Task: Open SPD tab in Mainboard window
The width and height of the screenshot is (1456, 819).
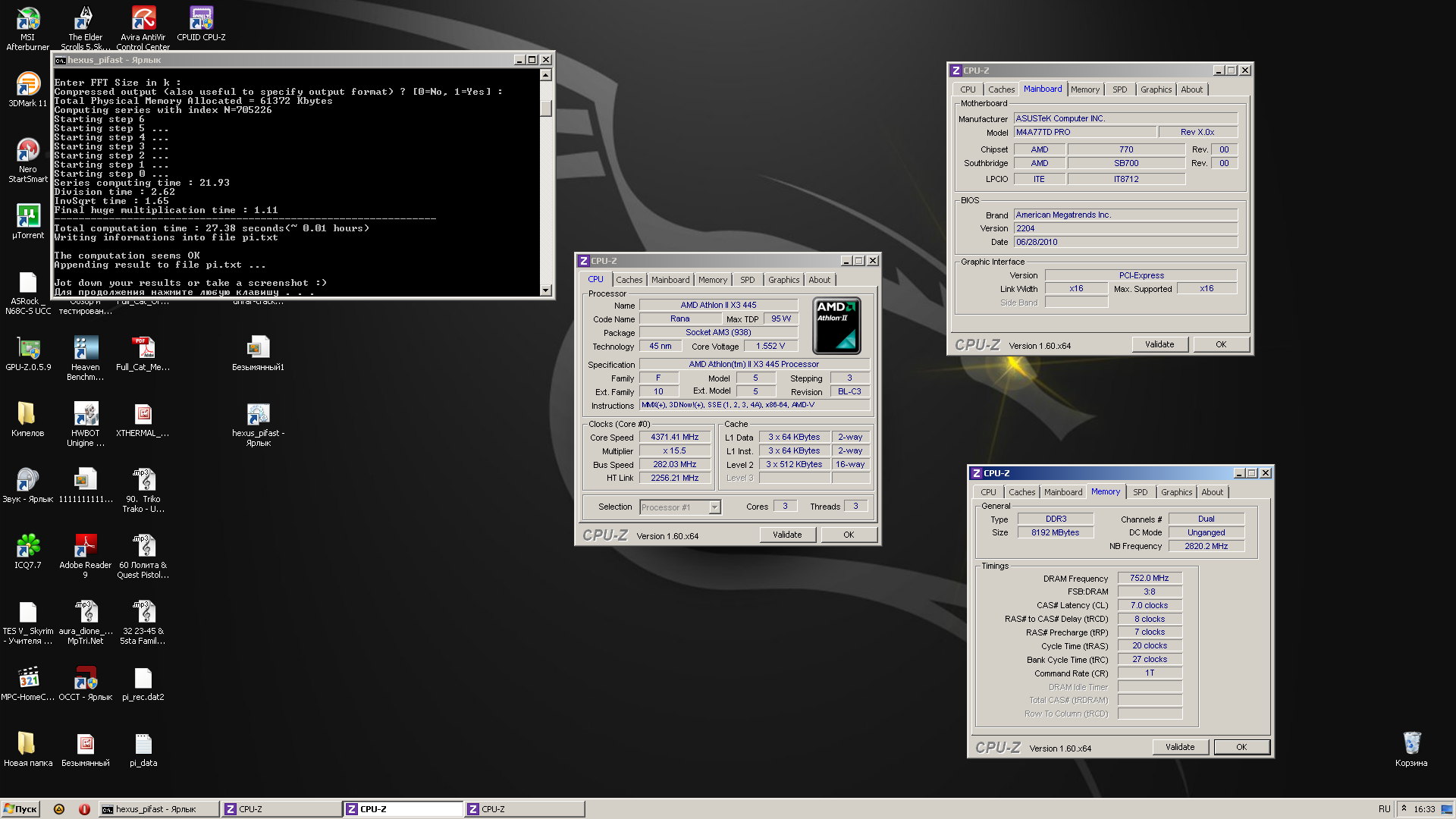Action: [x=1119, y=89]
